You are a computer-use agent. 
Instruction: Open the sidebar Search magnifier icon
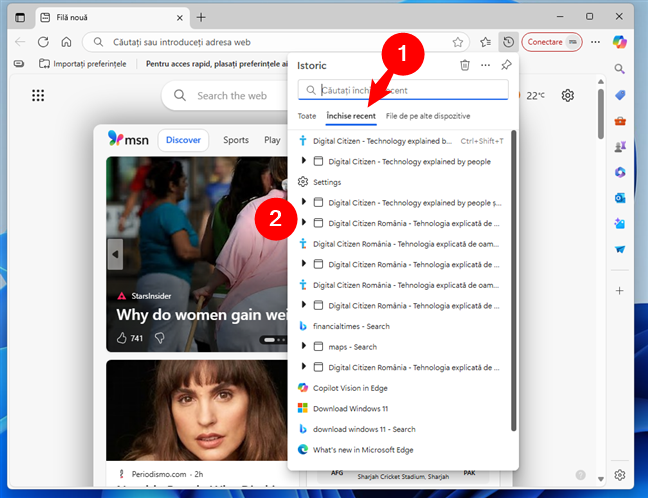point(620,70)
